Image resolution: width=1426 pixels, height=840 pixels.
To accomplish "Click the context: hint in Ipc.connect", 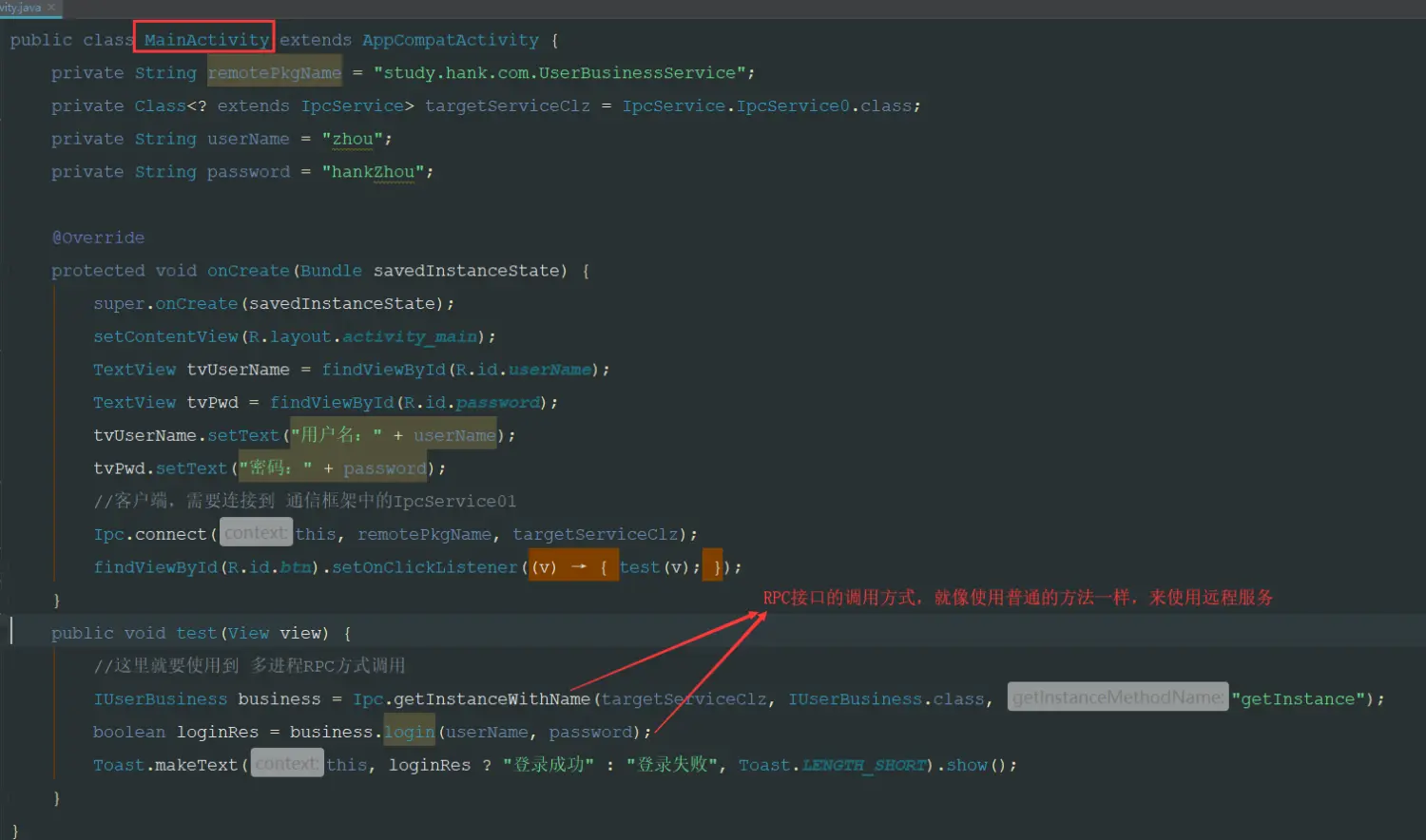I will point(256,533).
